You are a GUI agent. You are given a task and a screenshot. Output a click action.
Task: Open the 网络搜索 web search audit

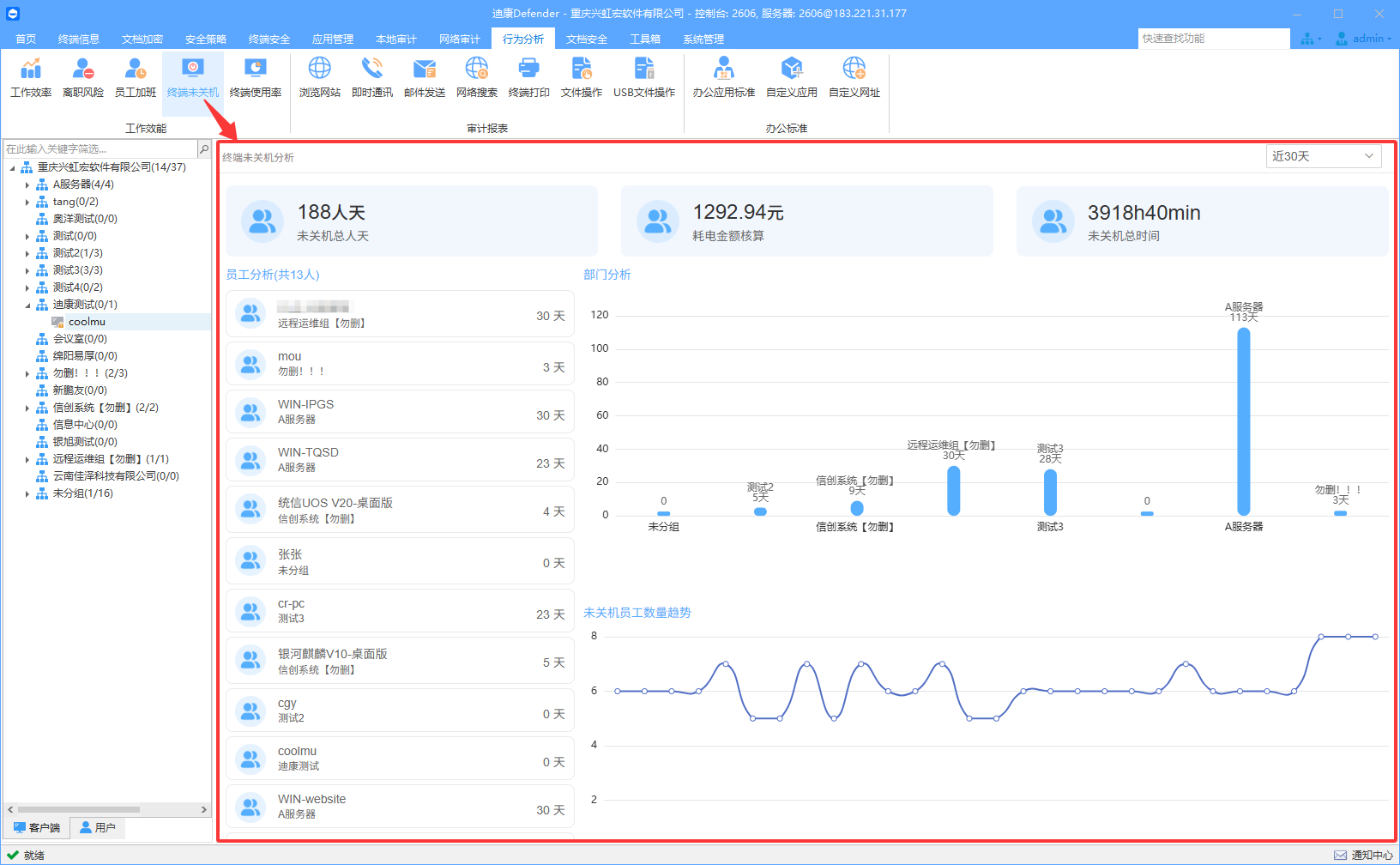point(477,77)
